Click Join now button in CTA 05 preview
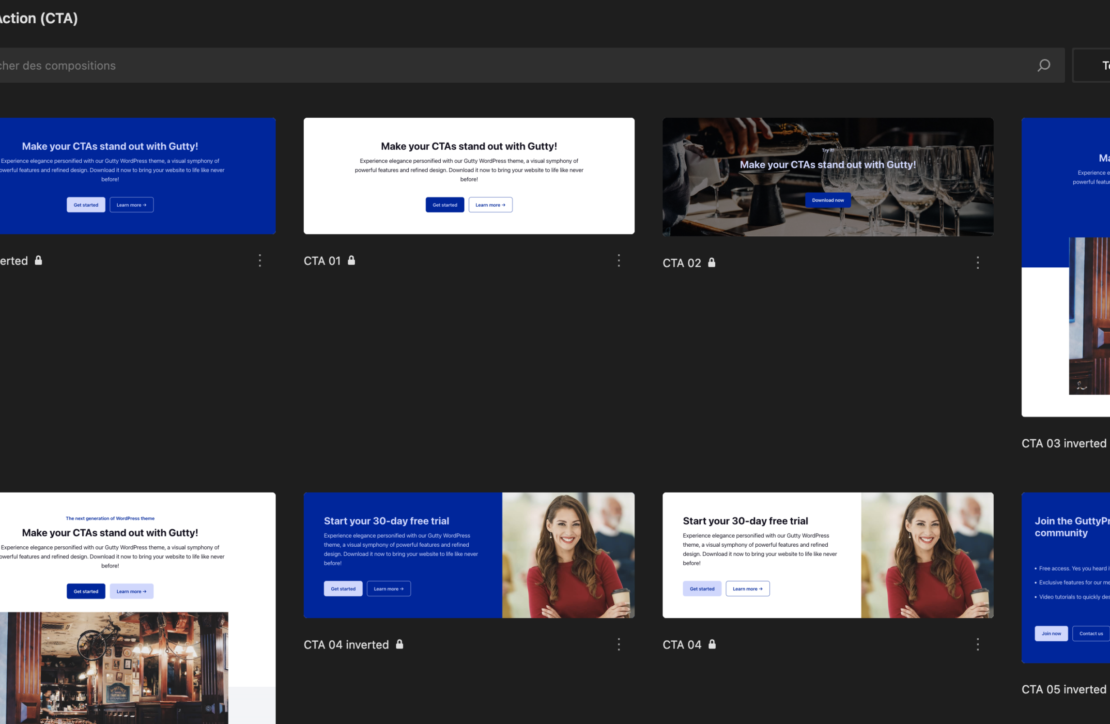 1051,633
